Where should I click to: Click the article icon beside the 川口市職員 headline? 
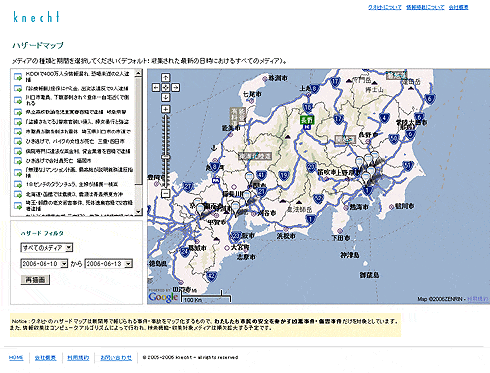18,100
